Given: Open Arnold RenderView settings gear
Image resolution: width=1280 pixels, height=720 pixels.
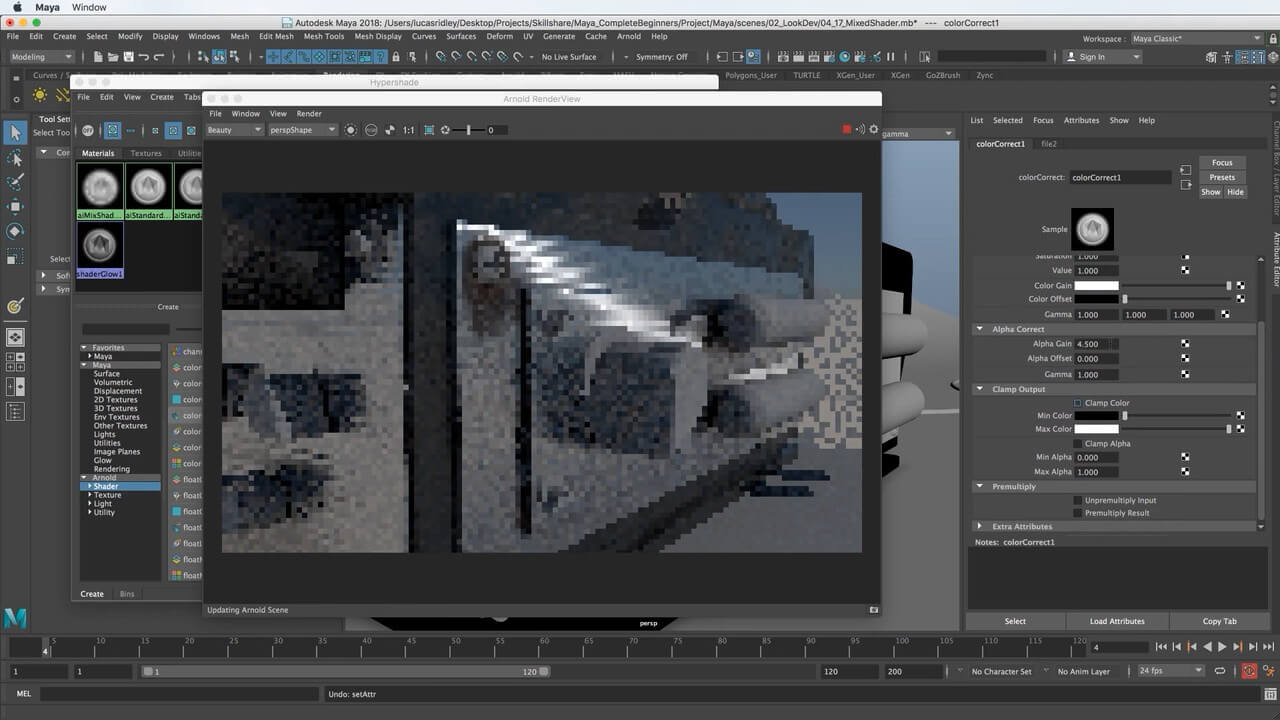Looking at the screenshot, I should 873,130.
